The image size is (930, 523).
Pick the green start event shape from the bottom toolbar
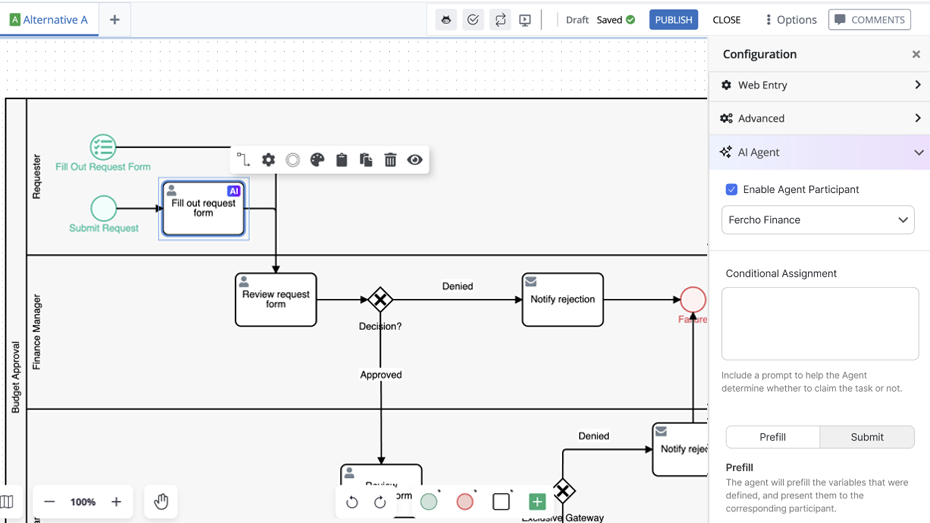[429, 502]
